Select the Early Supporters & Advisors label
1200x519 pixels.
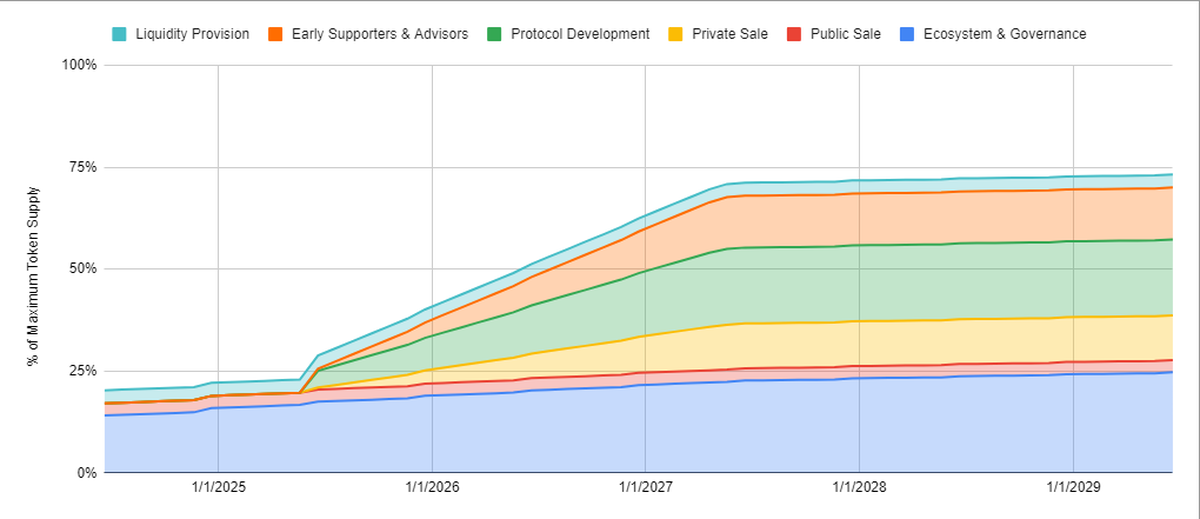point(379,34)
